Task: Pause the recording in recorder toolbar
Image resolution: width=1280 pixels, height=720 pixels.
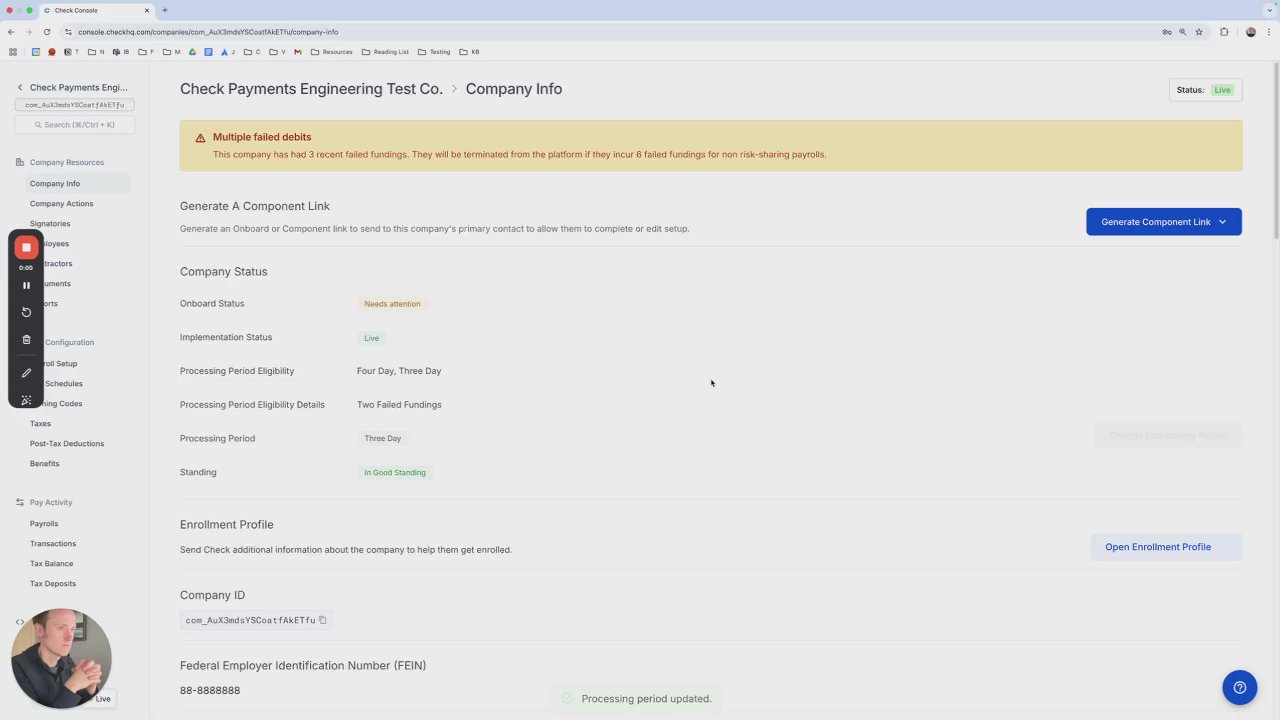Action: coord(27,285)
